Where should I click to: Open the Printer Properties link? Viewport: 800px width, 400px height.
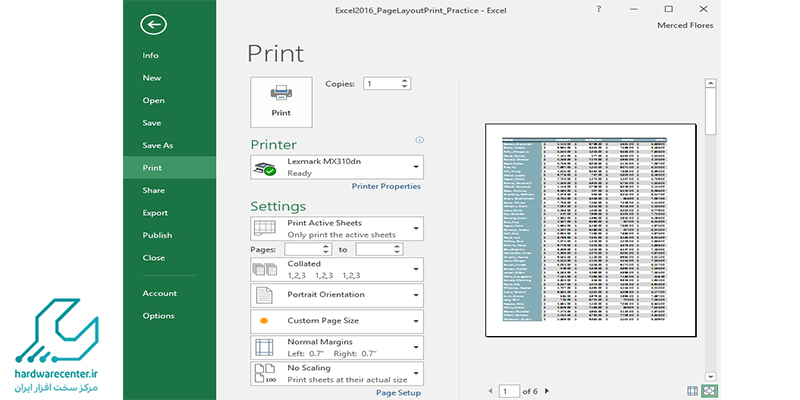[386, 186]
